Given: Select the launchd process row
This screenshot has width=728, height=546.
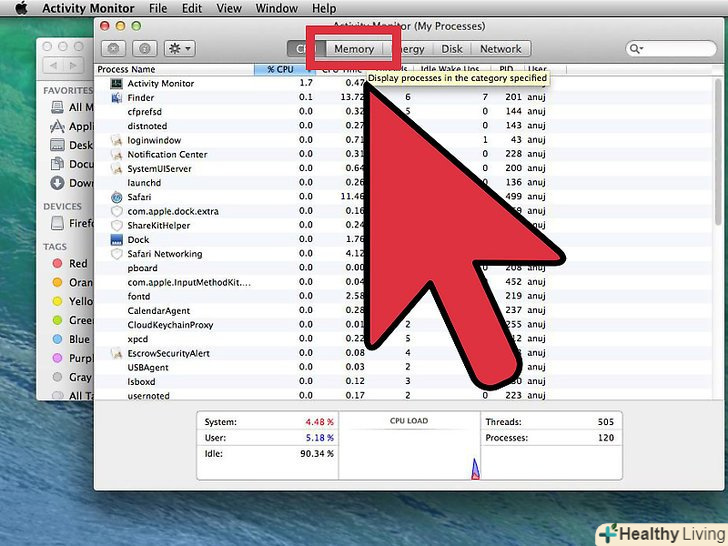Looking at the screenshot, I should pyautogui.click(x=403, y=182).
